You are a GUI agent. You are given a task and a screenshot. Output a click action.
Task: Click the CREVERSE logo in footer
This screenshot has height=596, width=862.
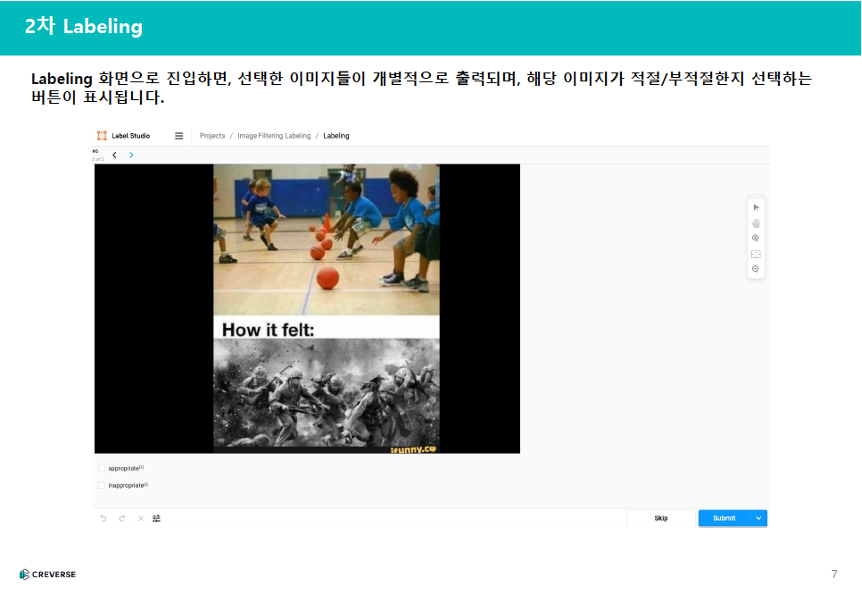48,575
